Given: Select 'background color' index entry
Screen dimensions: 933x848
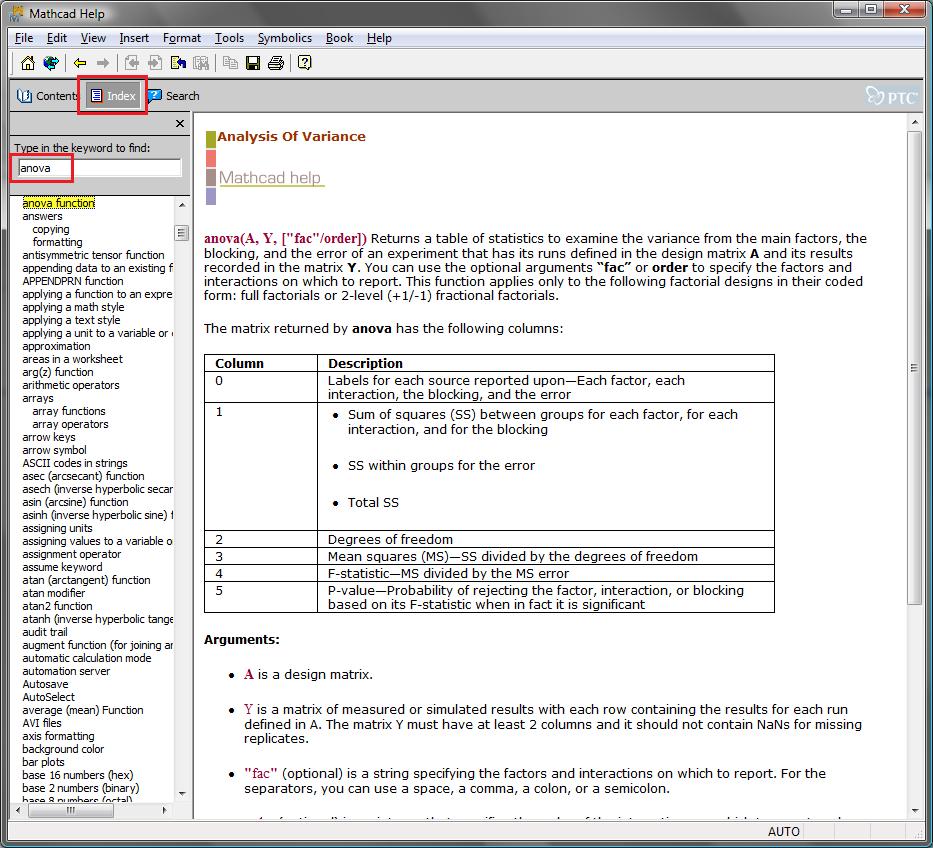Looking at the screenshot, I should [x=63, y=749].
